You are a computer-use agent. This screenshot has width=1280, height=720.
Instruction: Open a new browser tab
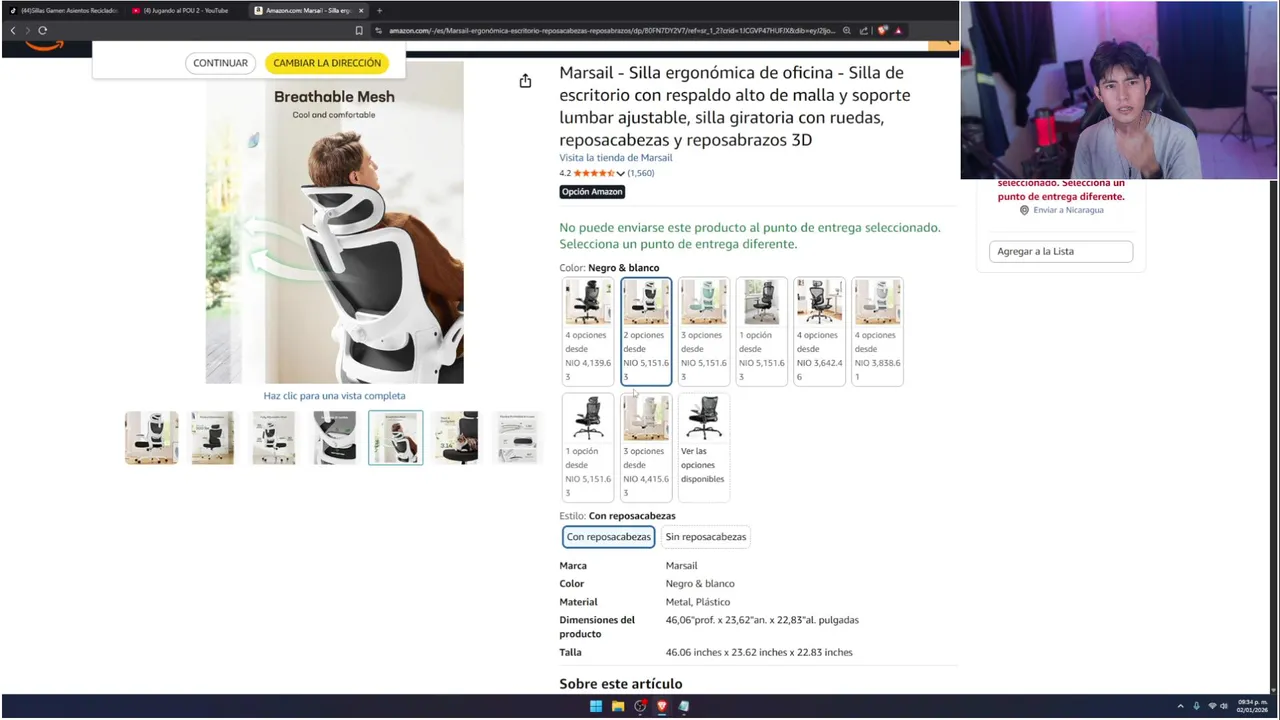(379, 10)
